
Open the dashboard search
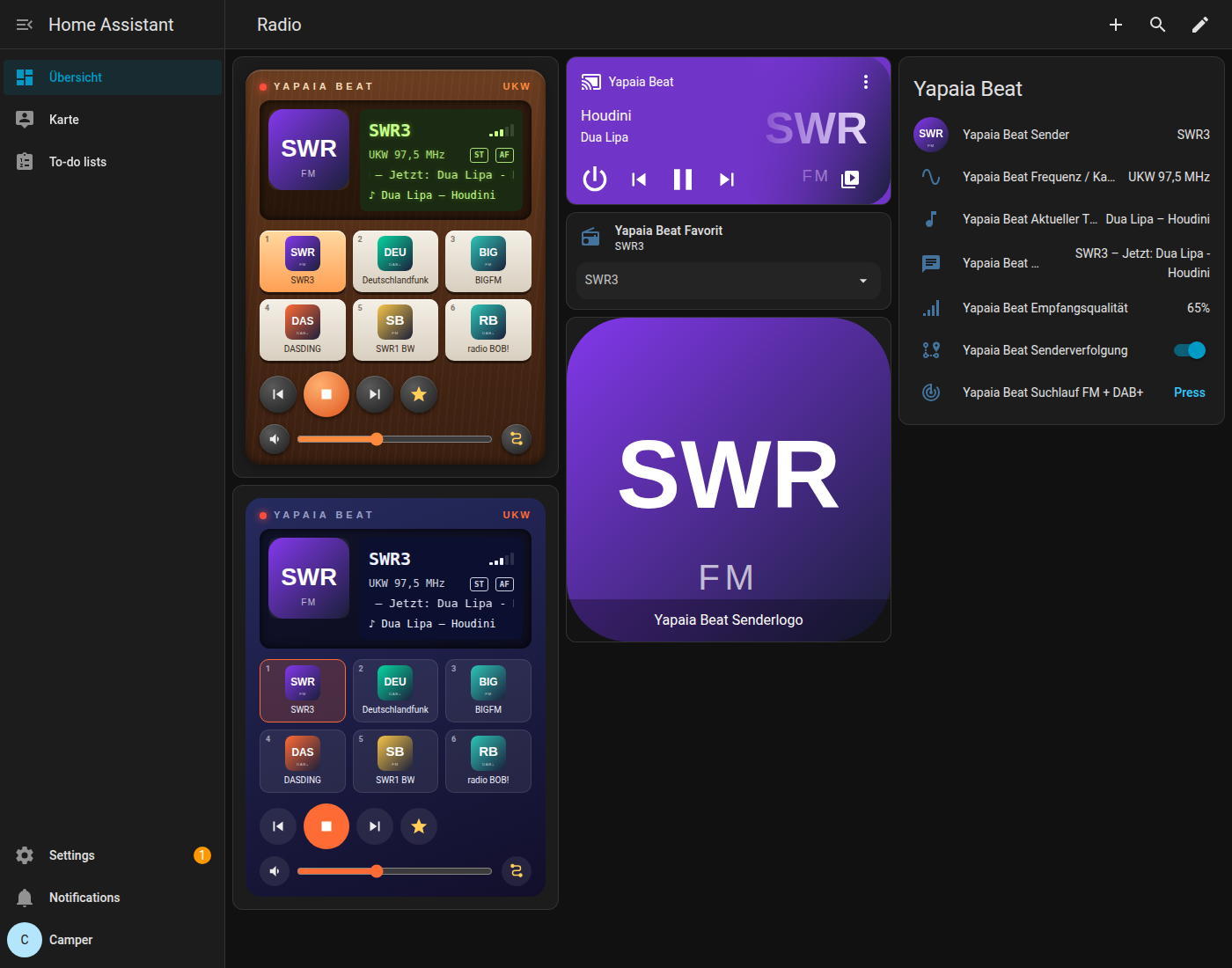tap(1158, 25)
